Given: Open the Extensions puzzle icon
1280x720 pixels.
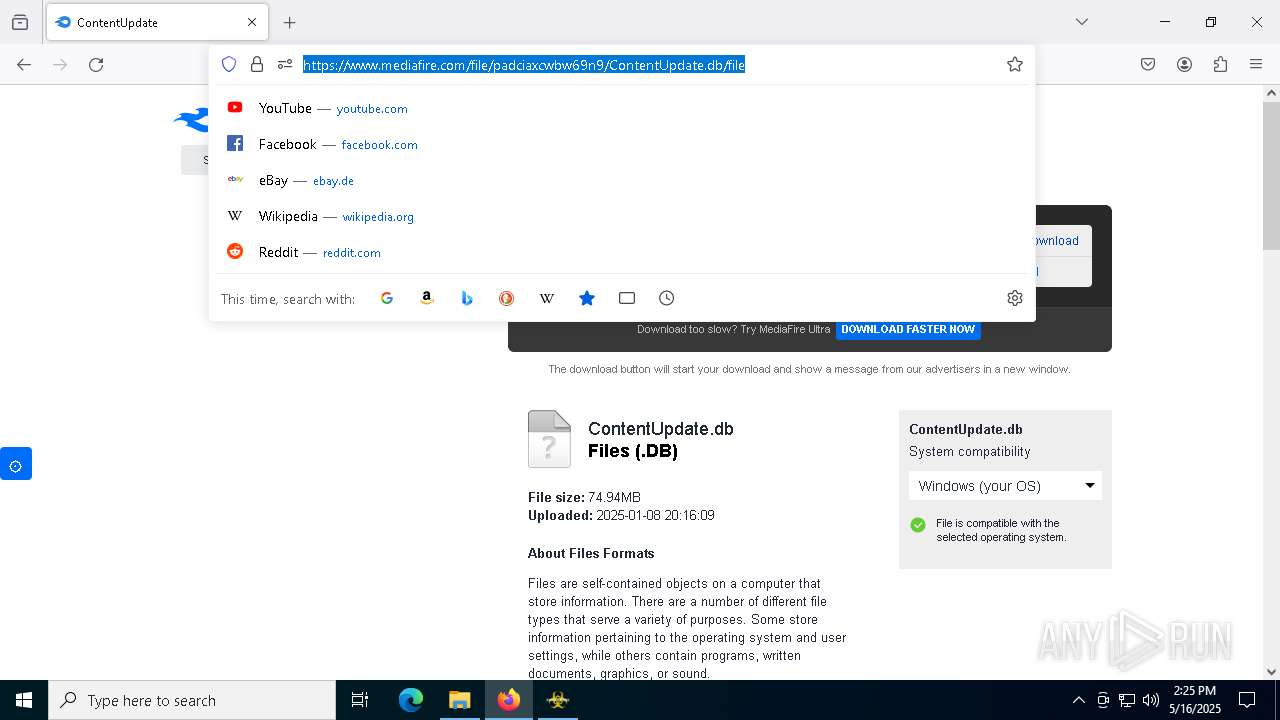Looking at the screenshot, I should 1220,64.
